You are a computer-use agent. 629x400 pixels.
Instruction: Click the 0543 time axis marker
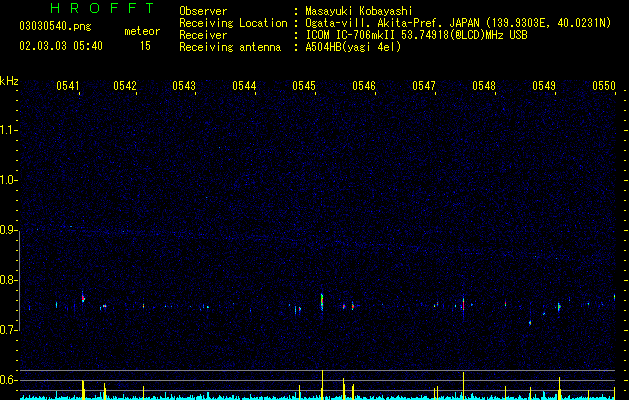184,86
